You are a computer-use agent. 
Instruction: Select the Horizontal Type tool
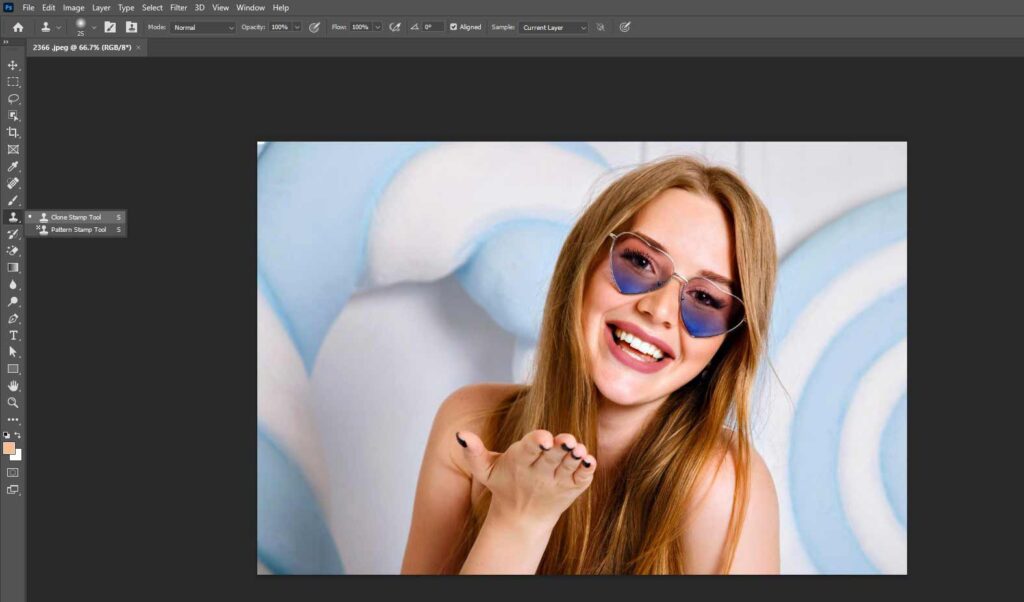point(12,336)
